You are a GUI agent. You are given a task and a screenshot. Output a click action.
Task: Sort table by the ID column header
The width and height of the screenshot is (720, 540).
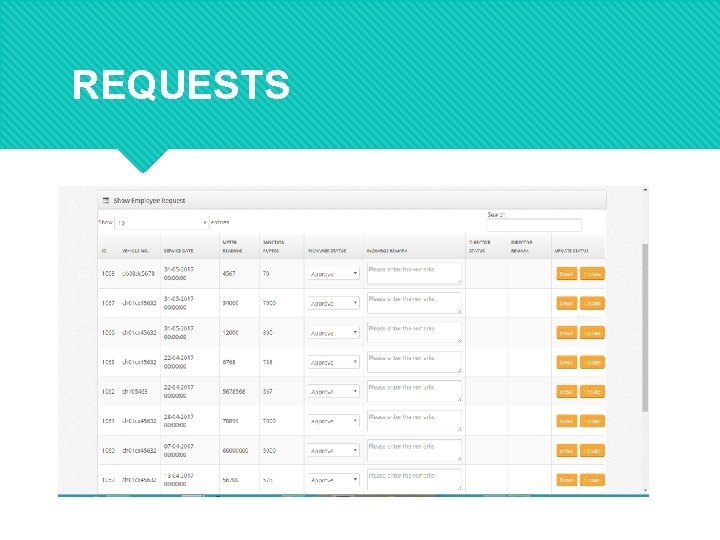click(104, 251)
